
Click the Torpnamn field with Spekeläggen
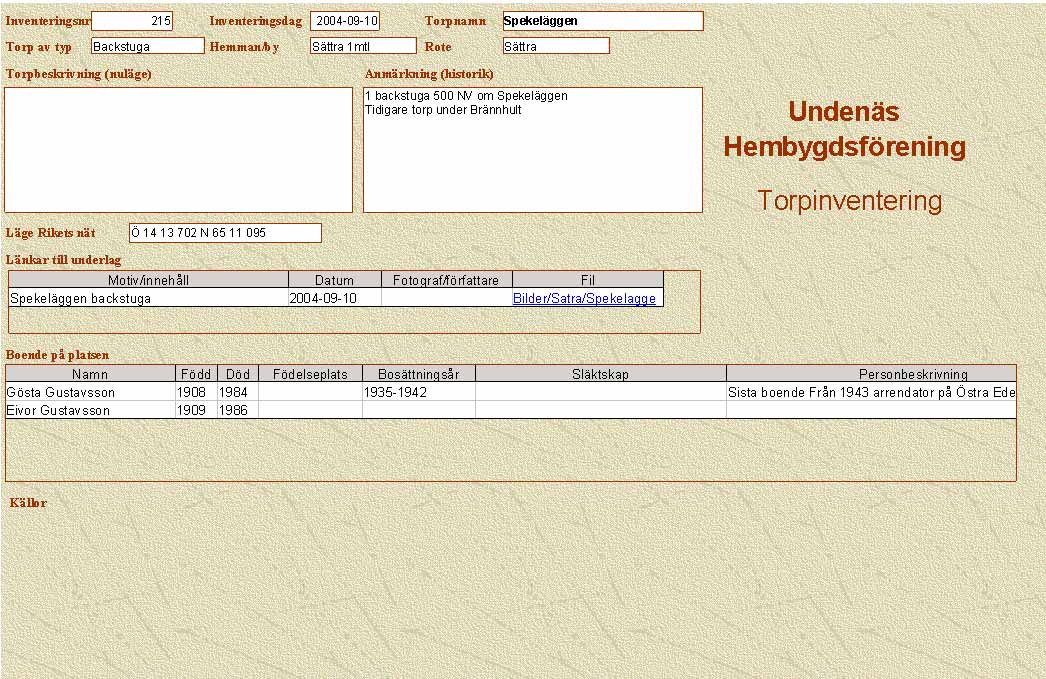[602, 21]
